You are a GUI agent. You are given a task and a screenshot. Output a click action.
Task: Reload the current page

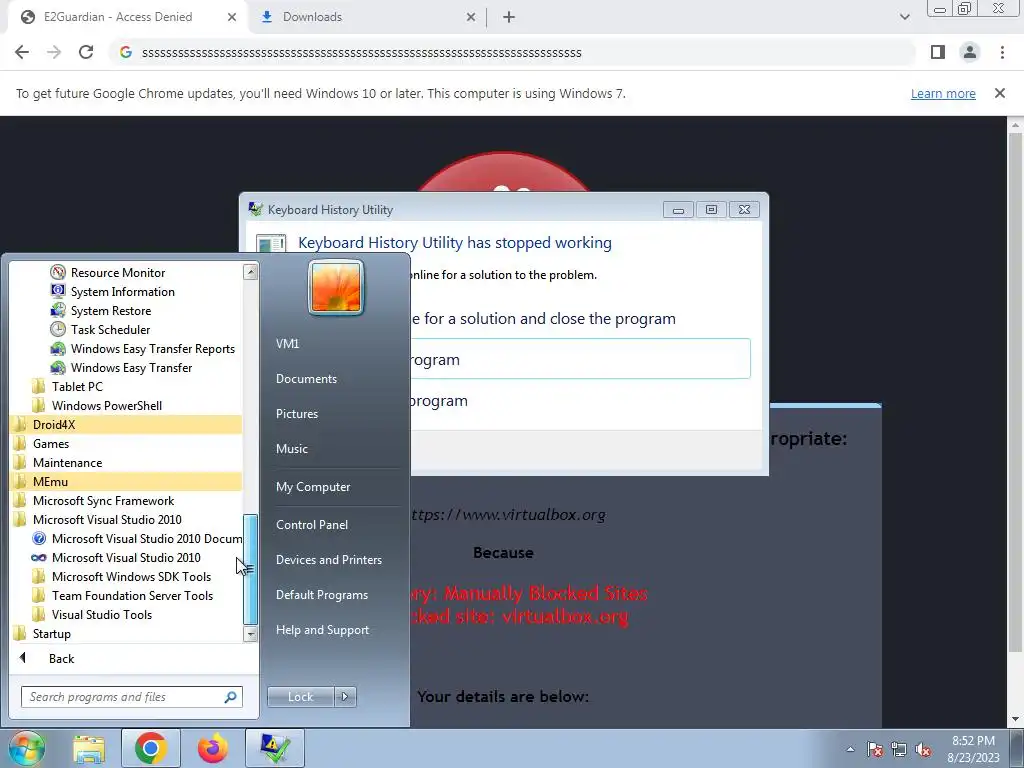[86, 52]
